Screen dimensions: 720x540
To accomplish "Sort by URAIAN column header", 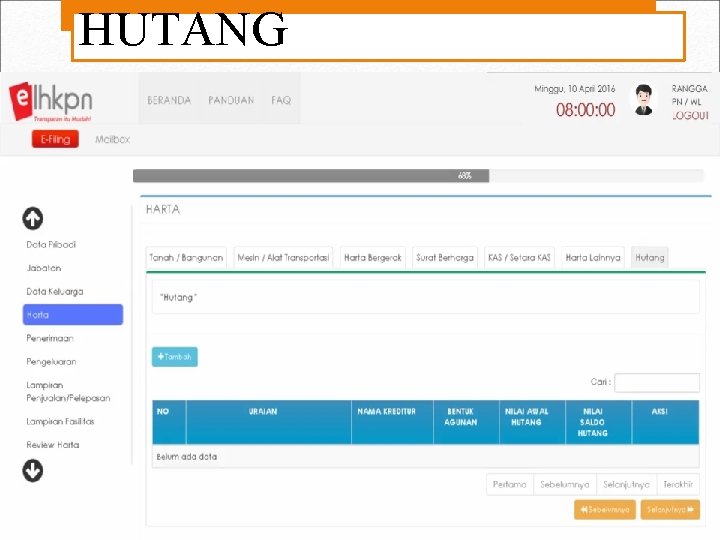I will click(x=269, y=422).
